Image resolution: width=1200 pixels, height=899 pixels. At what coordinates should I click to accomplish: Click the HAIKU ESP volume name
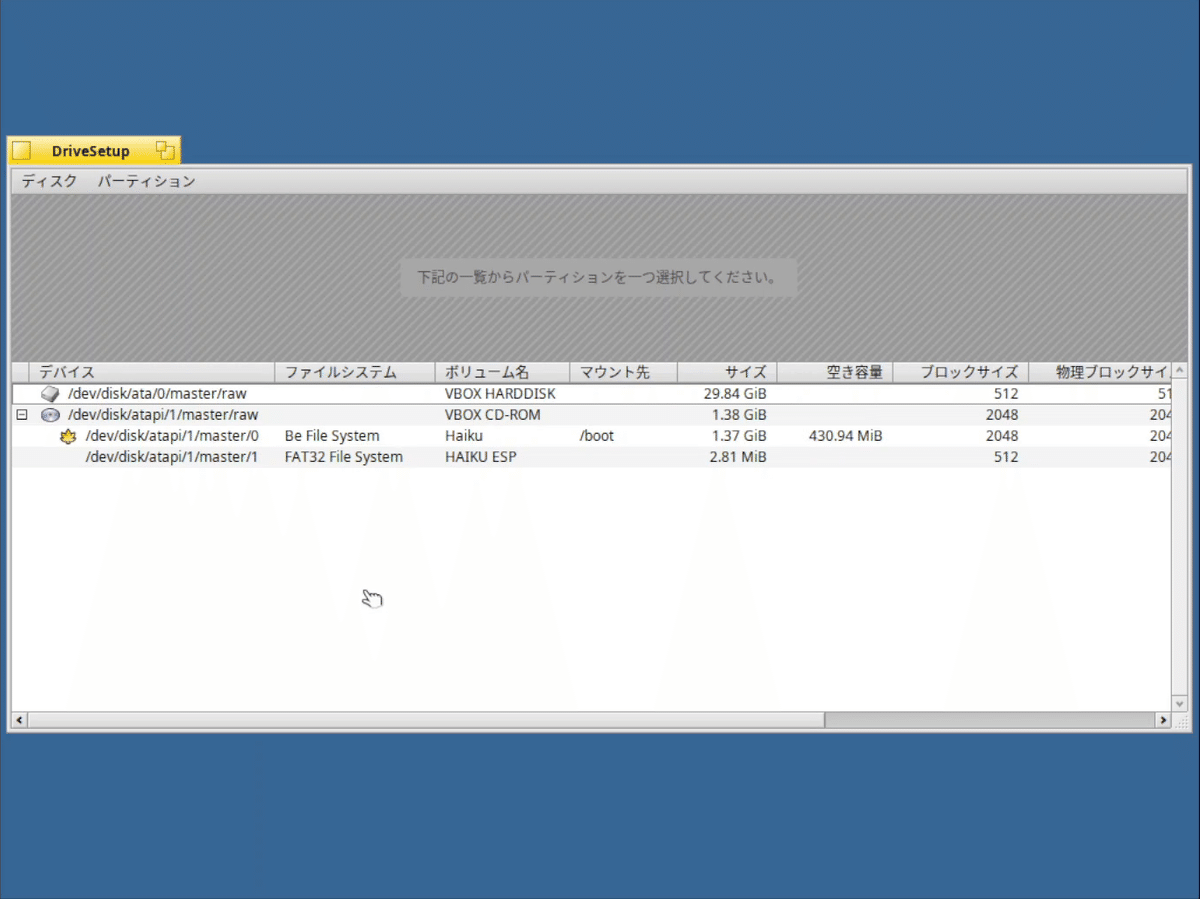pyautogui.click(x=481, y=457)
